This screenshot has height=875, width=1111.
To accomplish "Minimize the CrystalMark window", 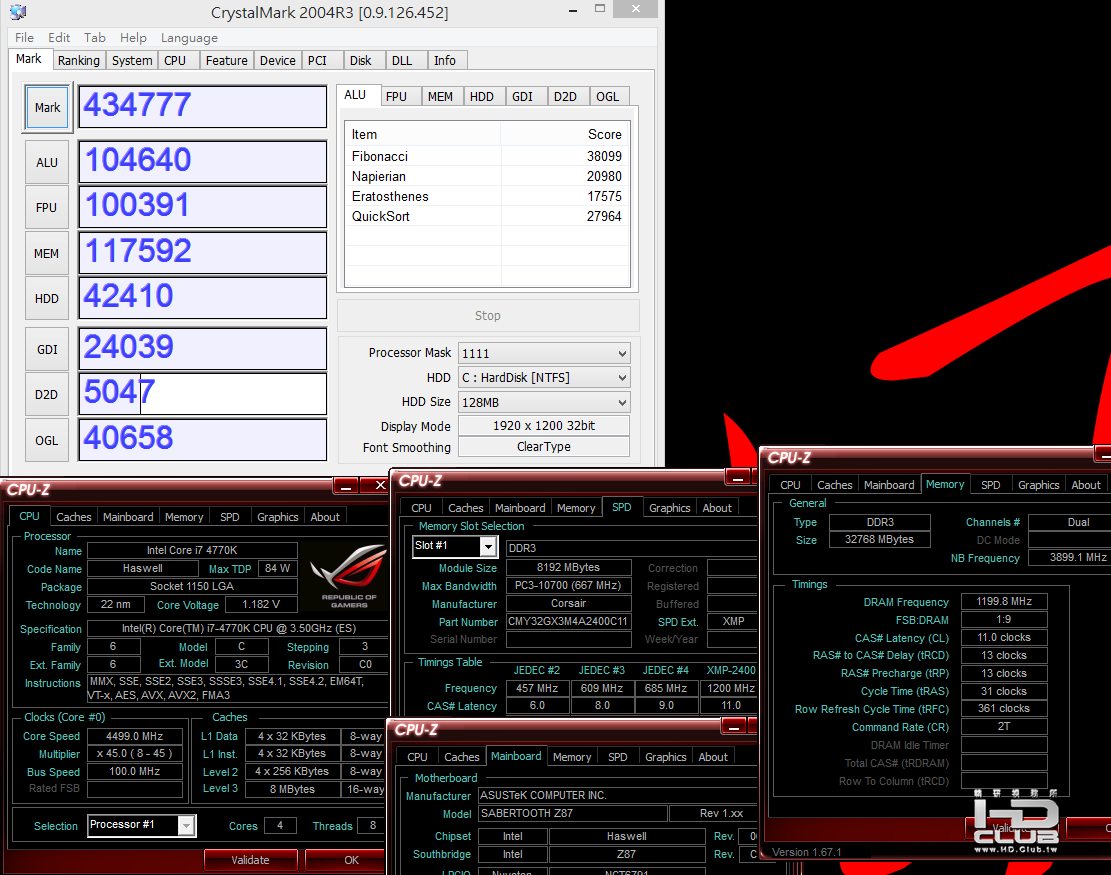I will click(x=573, y=10).
